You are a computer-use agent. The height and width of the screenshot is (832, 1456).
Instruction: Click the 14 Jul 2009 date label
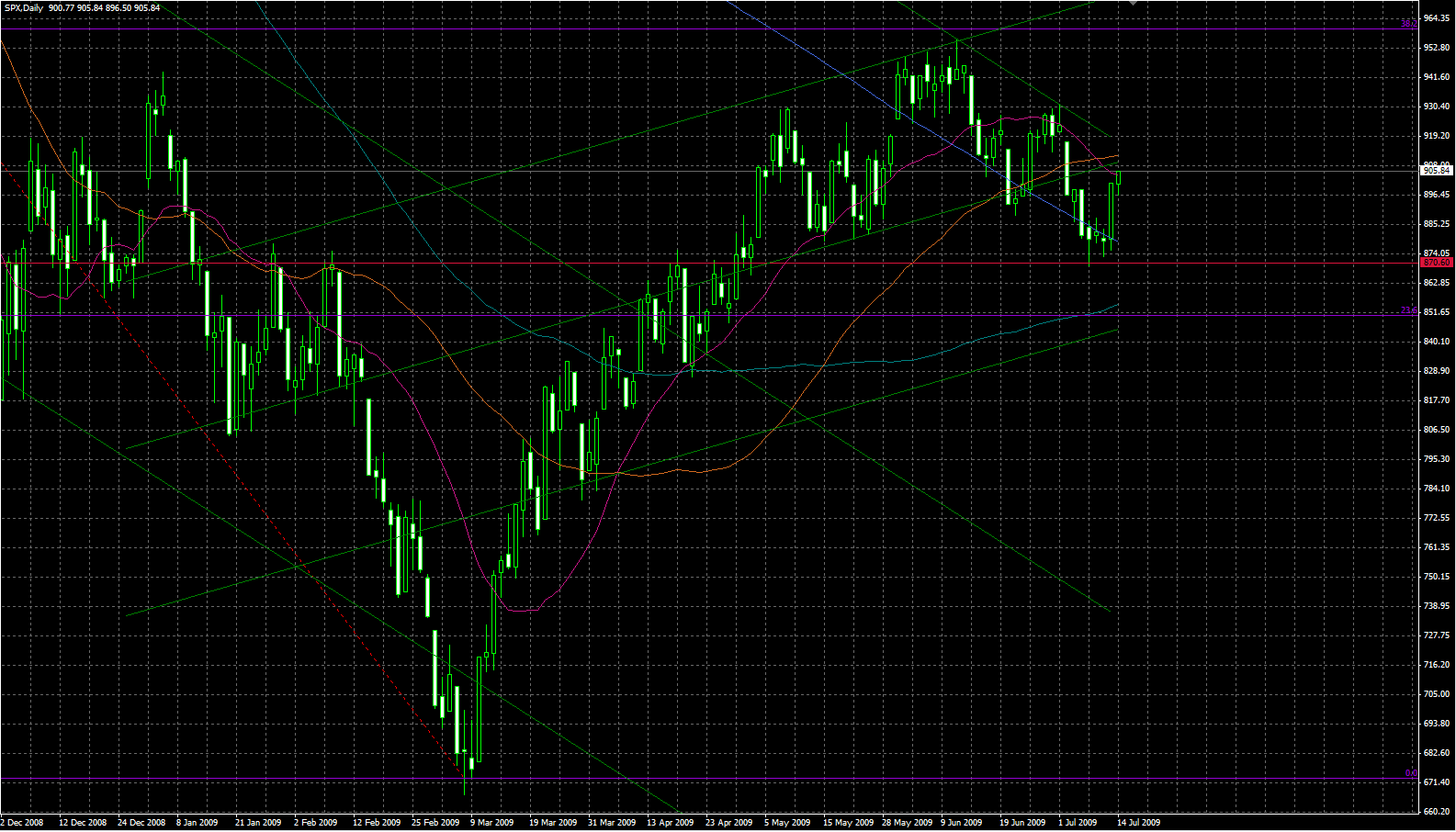(1138, 823)
